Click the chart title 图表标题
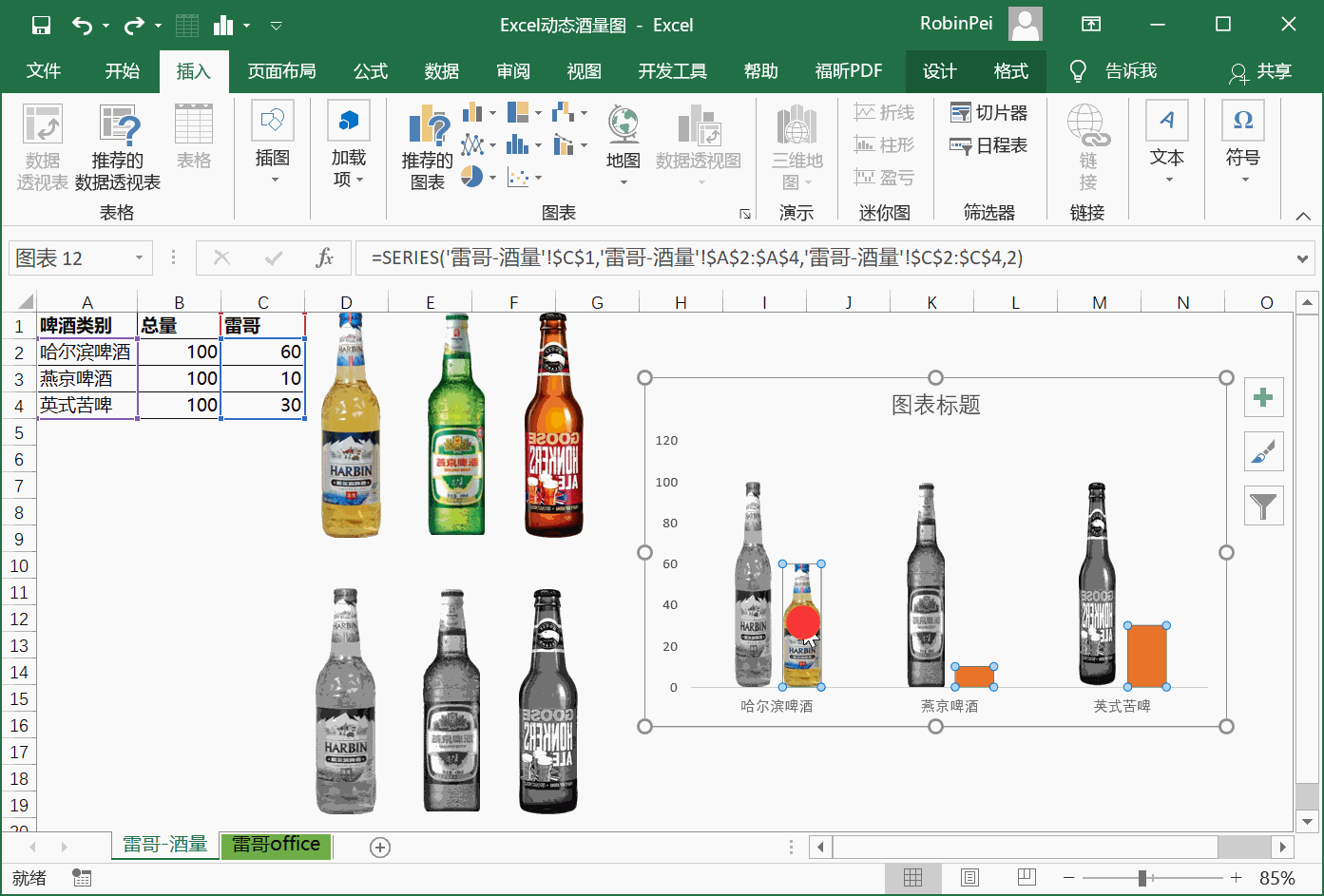The width and height of the screenshot is (1324, 896). [x=936, y=405]
